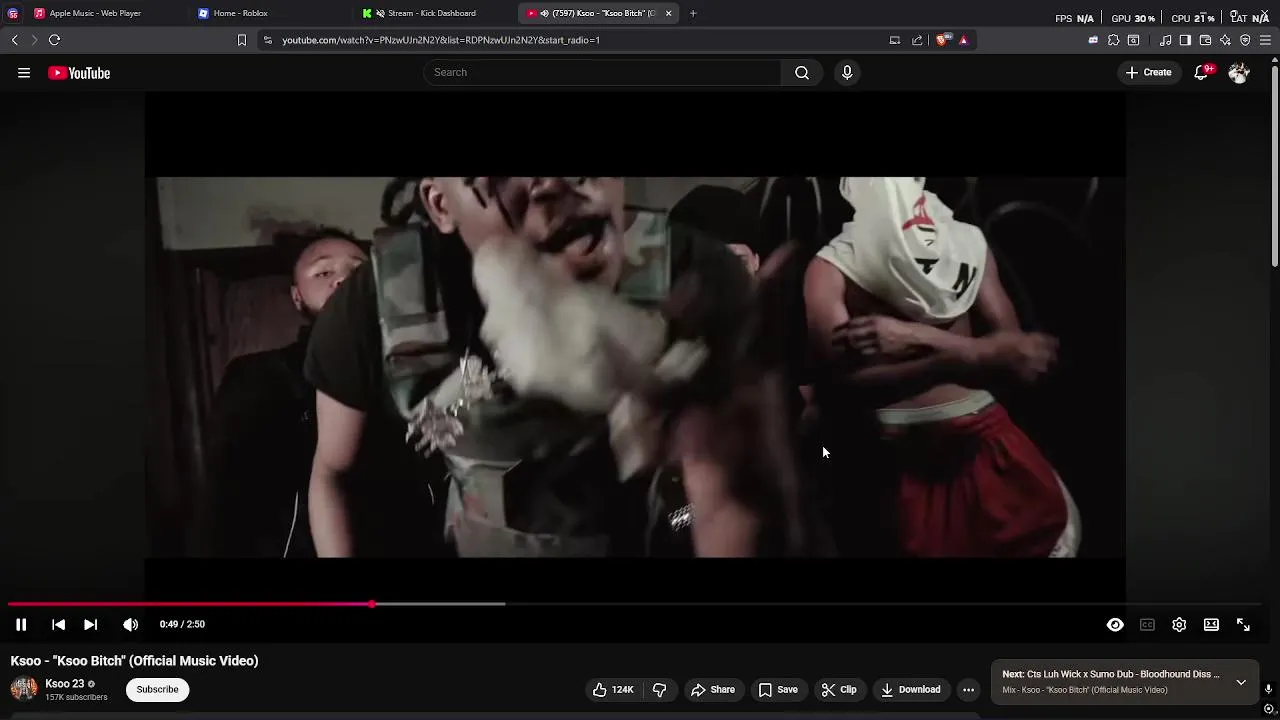Open player settings gear
The height and width of the screenshot is (720, 1280).
(x=1179, y=624)
